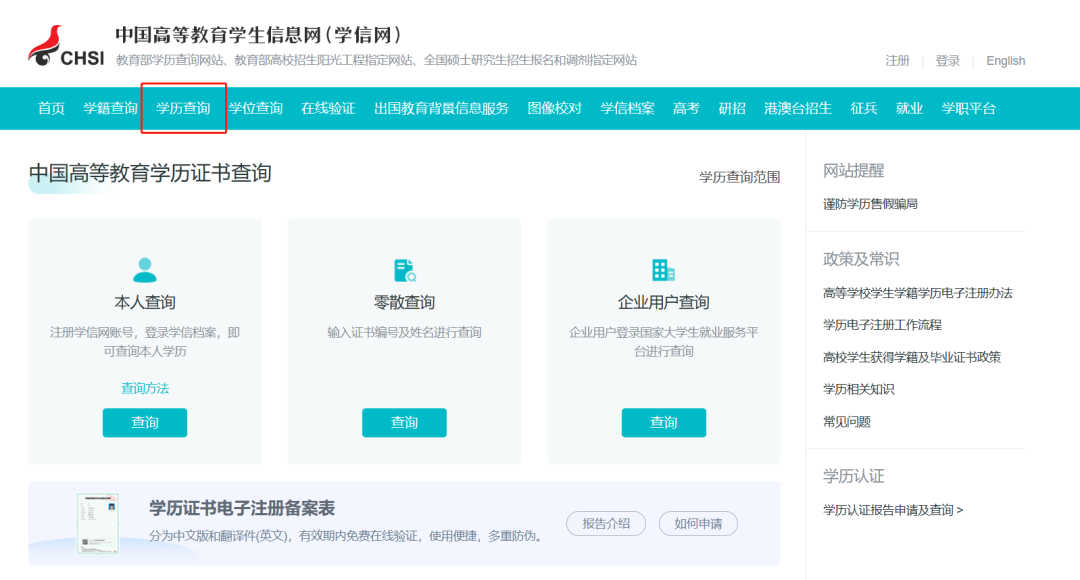Viewport: 1080px width, 580px height.
Task: Click 查询 button in 本人查询 card
Action: click(x=145, y=422)
